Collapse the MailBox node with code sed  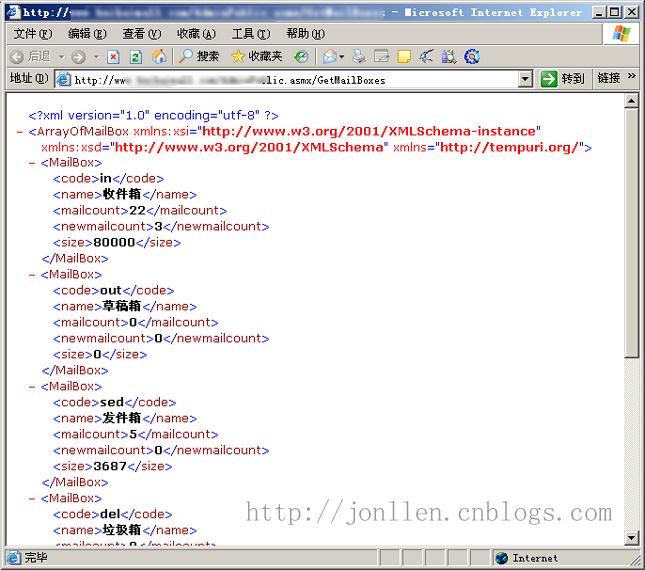(32, 387)
